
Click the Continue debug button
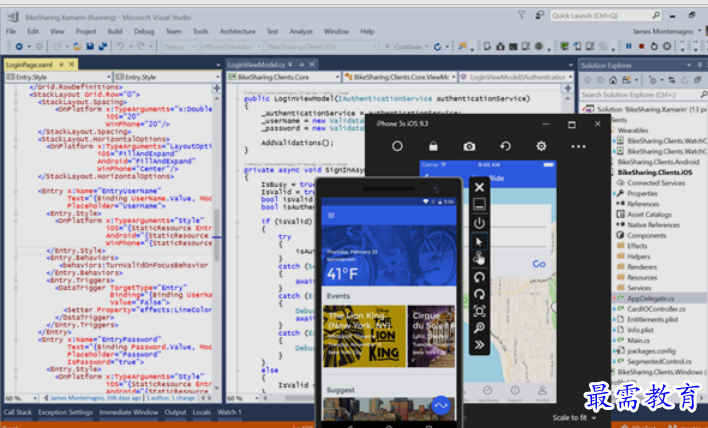click(403, 47)
